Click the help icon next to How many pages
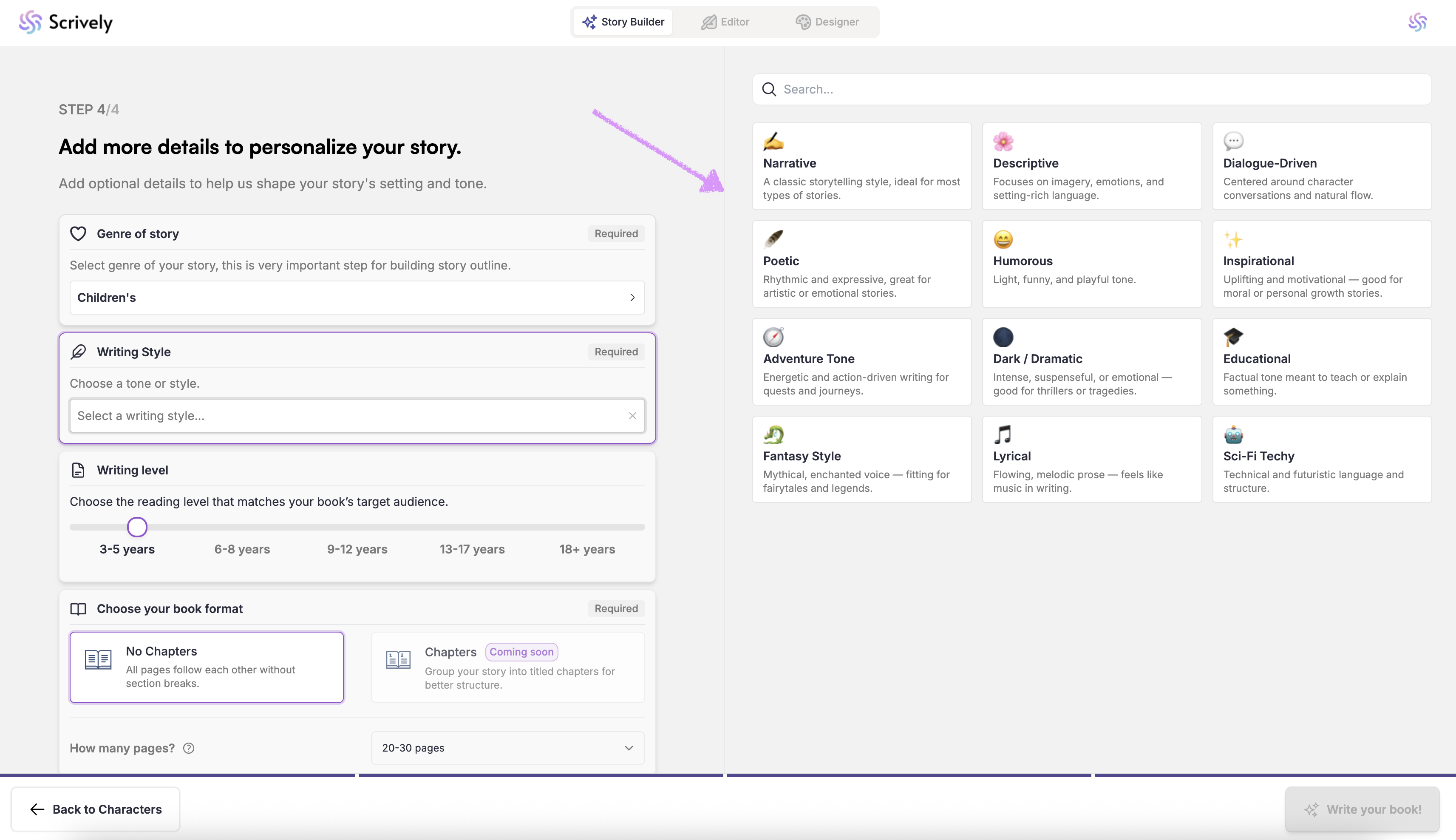 (x=189, y=748)
